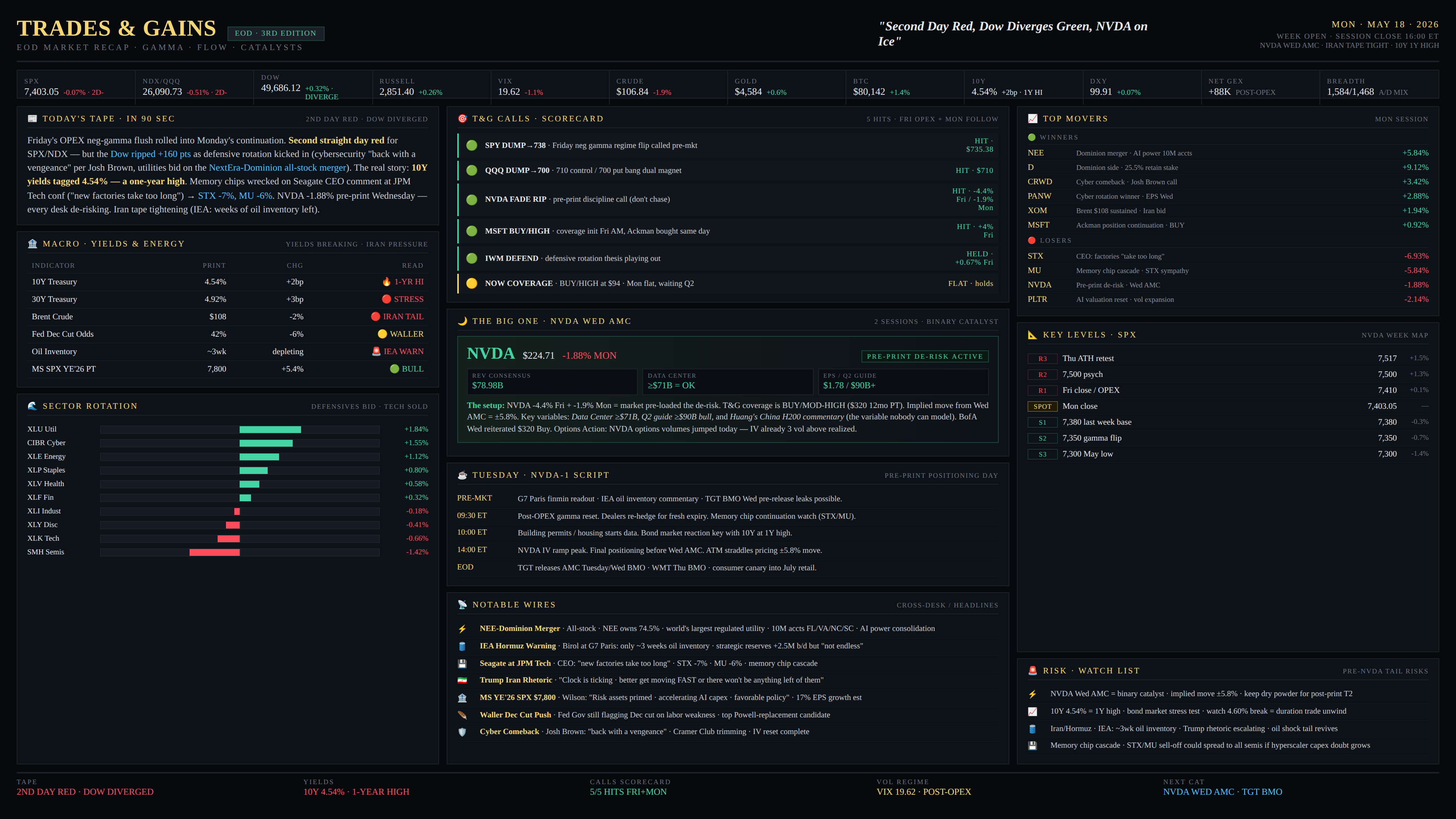The image size is (1456, 819).
Task: Click the MON · MAY 18 · 2026 date
Action: pyautogui.click(x=1385, y=24)
